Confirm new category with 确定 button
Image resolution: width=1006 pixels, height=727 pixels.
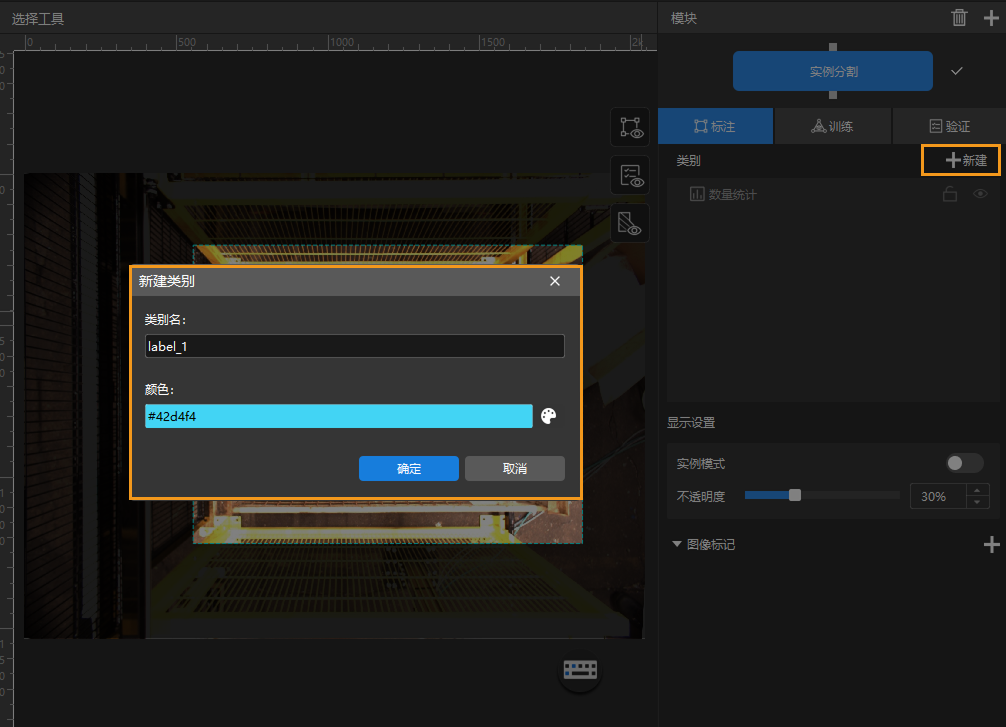coord(409,469)
